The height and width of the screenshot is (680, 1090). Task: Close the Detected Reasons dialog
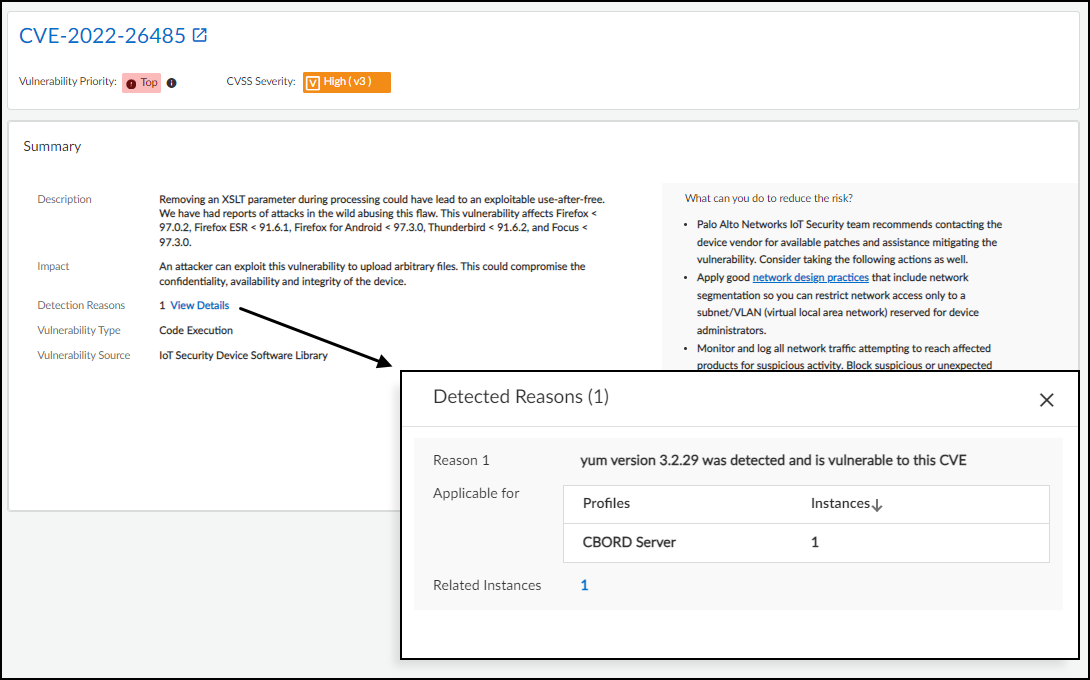[1046, 400]
